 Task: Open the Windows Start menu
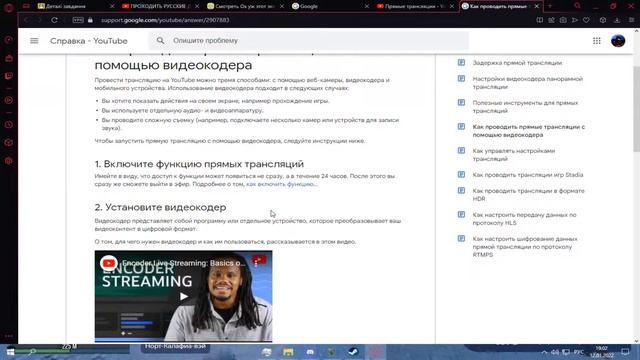[x=10, y=351]
